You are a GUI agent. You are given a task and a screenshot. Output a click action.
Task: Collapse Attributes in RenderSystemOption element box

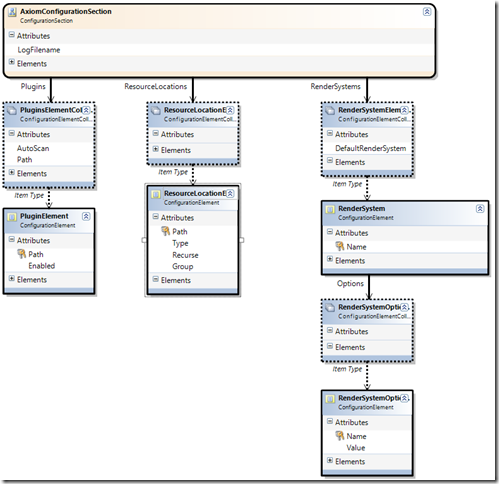coord(330,421)
